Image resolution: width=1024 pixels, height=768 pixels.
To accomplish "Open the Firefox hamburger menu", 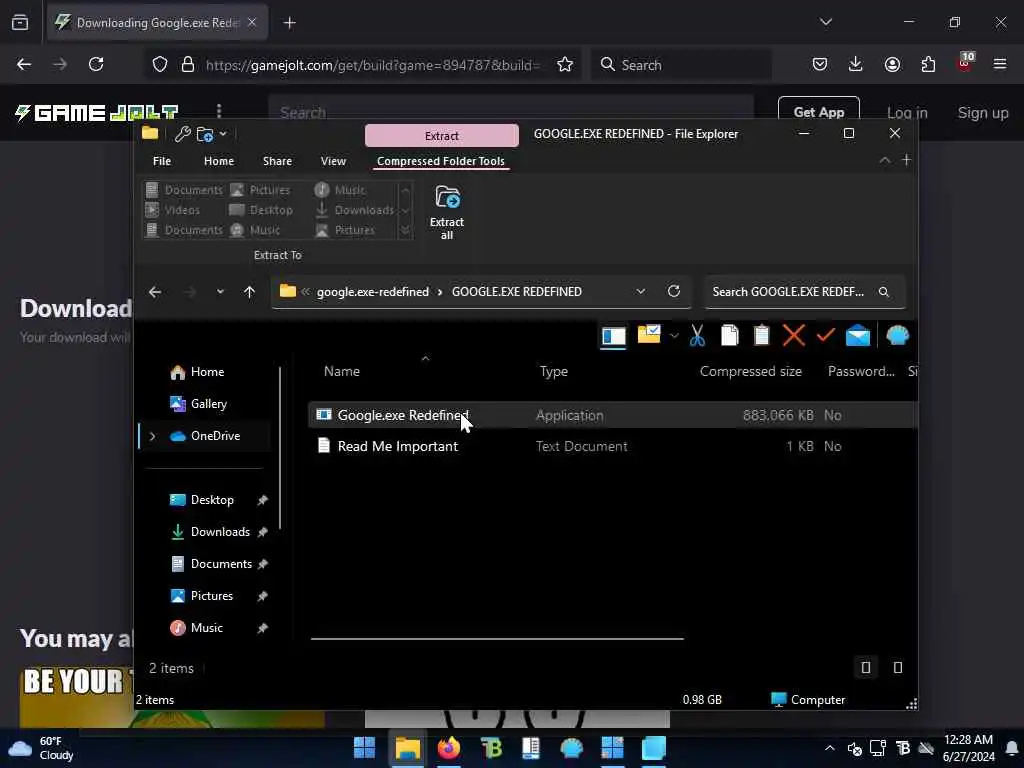I will 1000,64.
